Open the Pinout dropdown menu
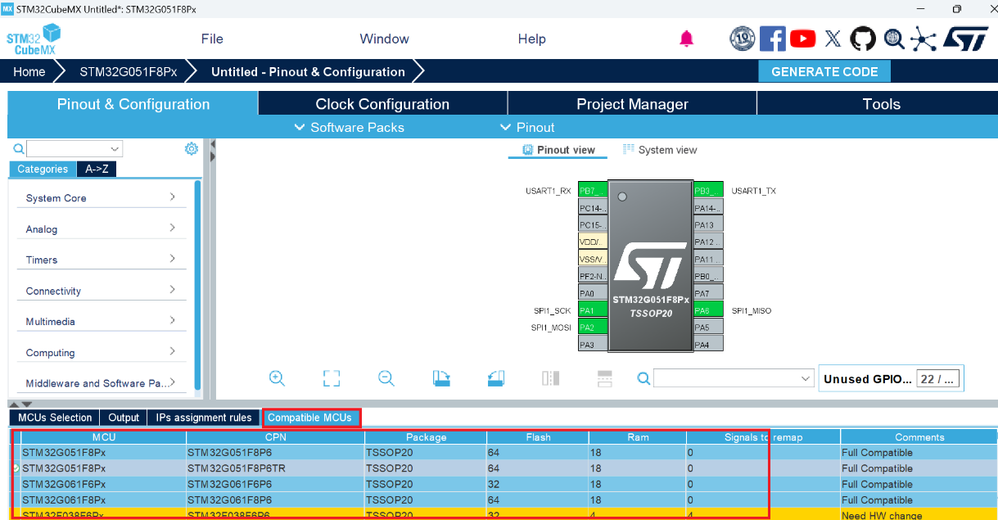 (x=527, y=127)
